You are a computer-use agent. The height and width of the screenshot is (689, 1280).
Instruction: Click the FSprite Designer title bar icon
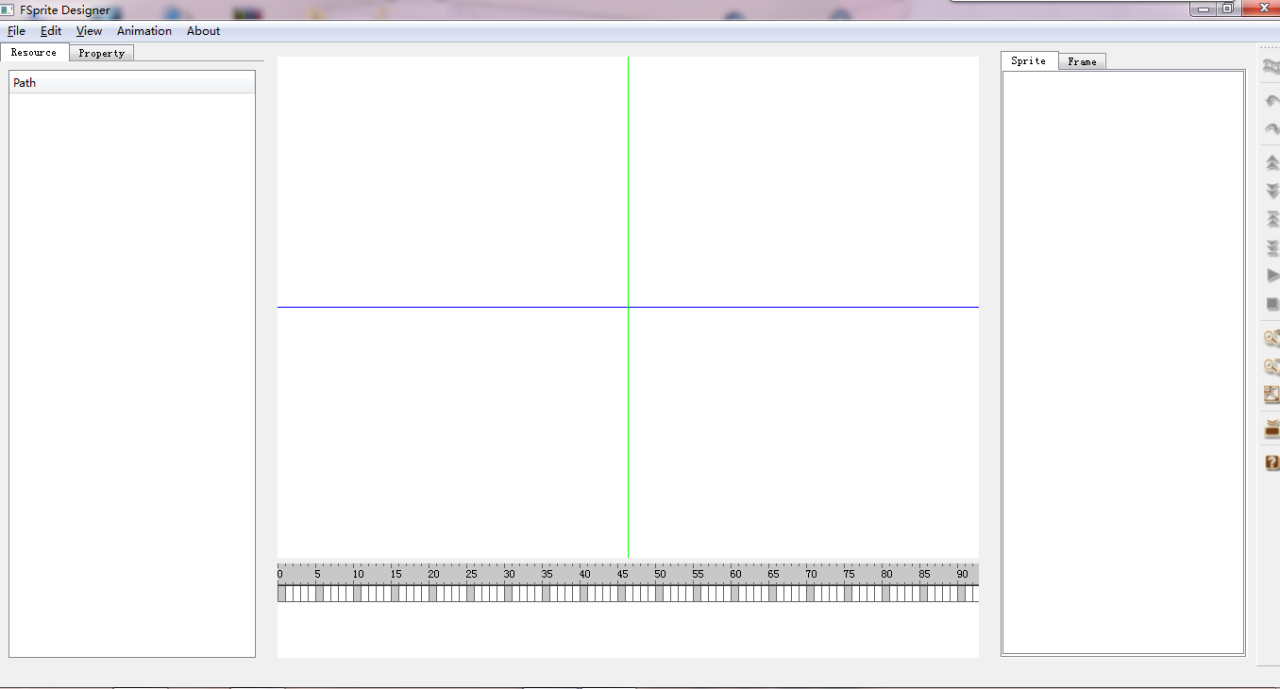pos(8,10)
